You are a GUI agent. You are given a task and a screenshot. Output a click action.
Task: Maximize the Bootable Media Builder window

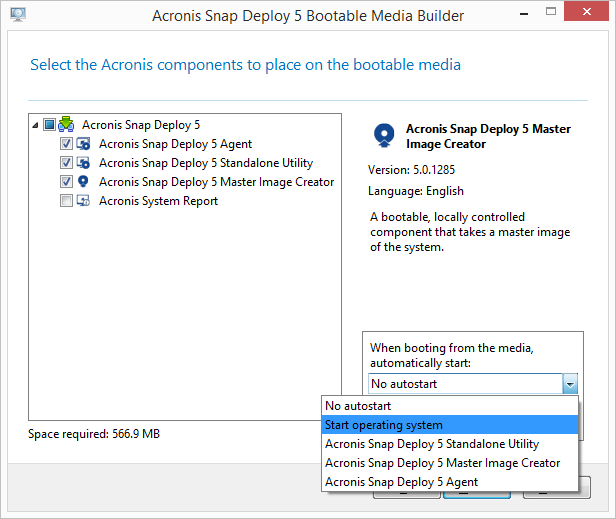pos(551,11)
